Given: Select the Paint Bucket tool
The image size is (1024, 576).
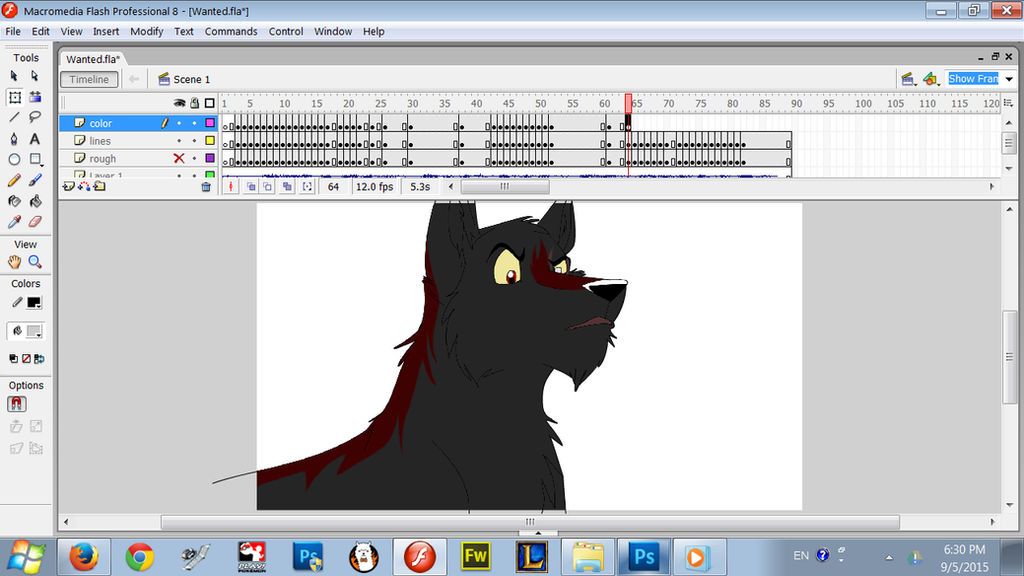Looking at the screenshot, I should pos(33,198).
